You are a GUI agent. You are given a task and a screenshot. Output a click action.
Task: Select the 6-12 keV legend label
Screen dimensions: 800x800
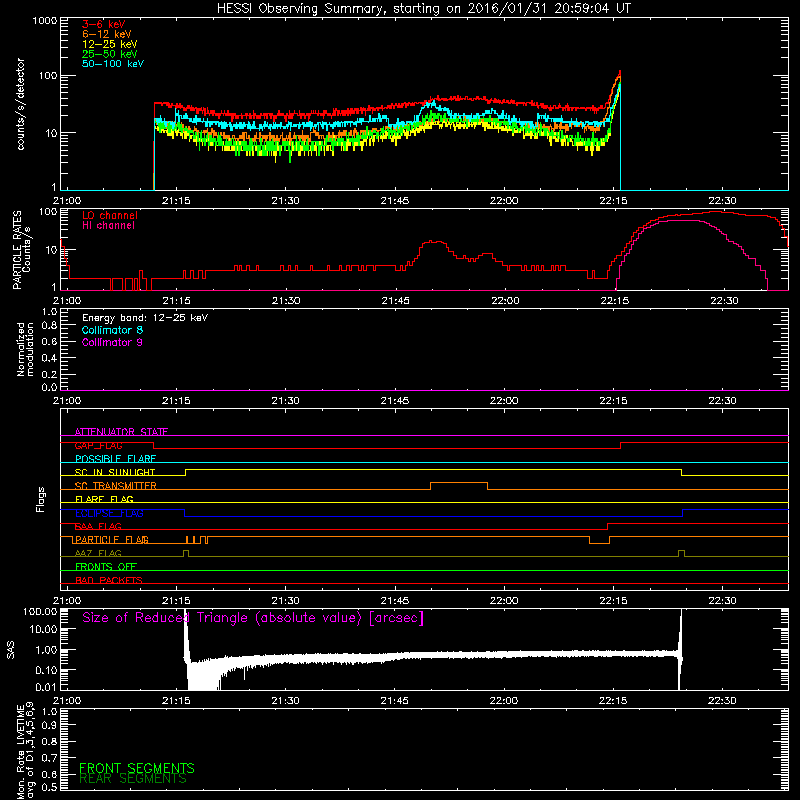107,34
